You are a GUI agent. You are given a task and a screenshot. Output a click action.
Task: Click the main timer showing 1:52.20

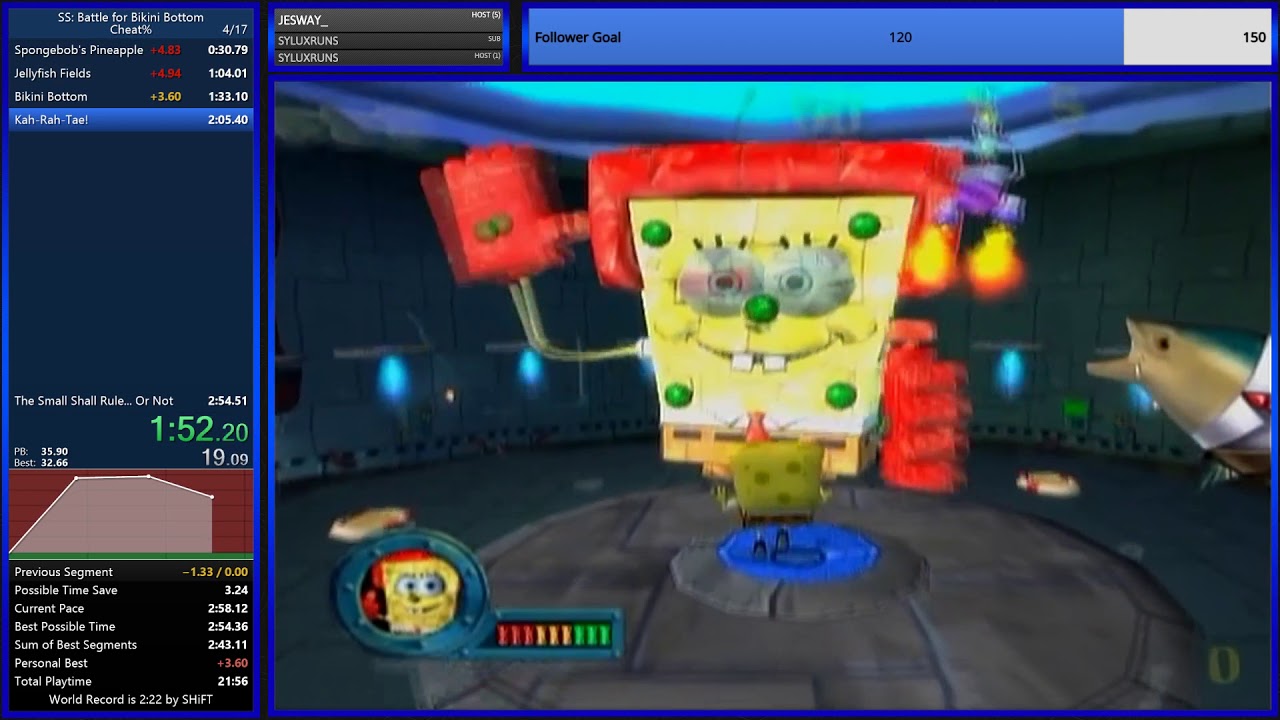(199, 431)
